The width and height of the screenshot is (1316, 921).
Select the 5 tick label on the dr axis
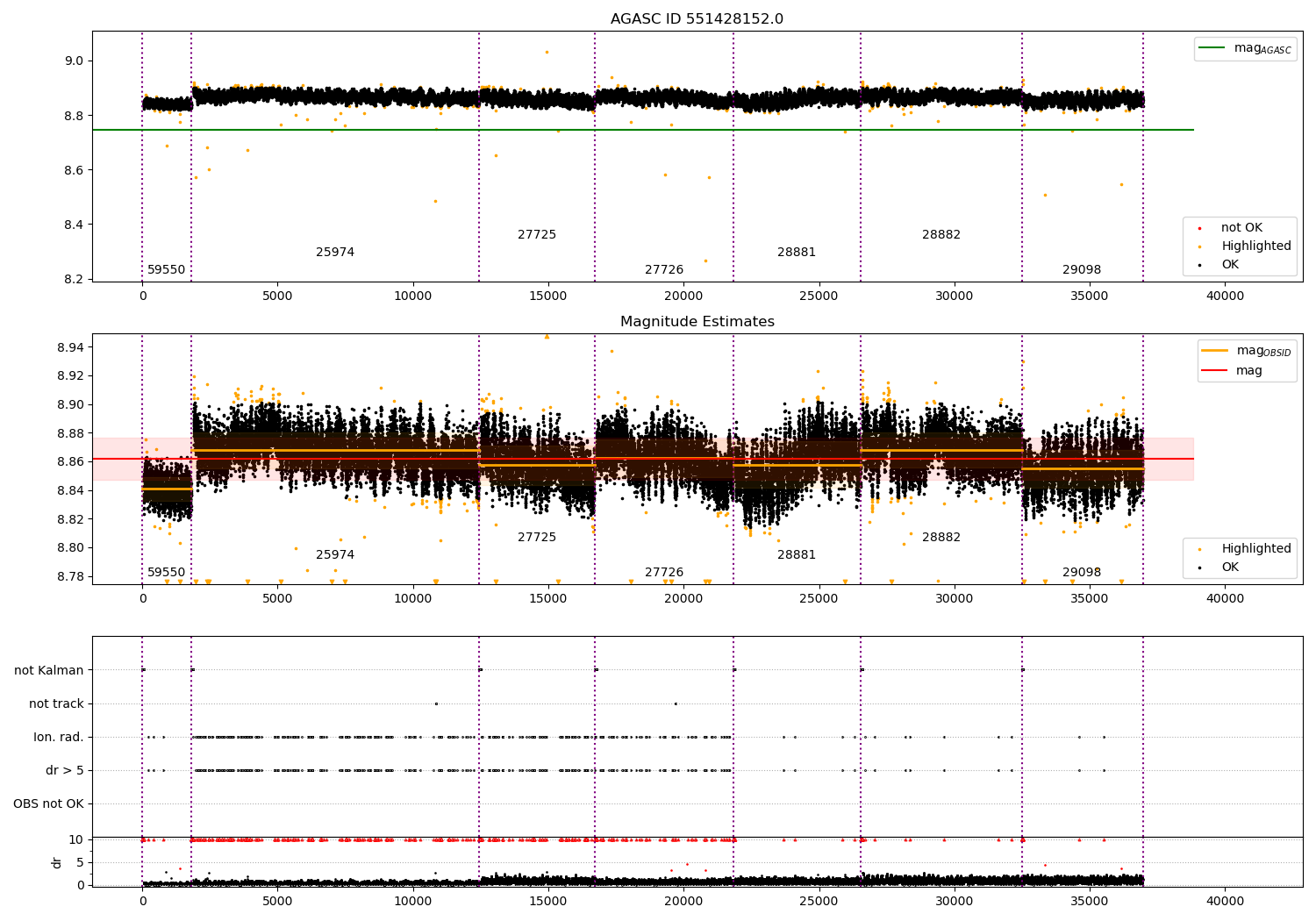pyautogui.click(x=80, y=863)
